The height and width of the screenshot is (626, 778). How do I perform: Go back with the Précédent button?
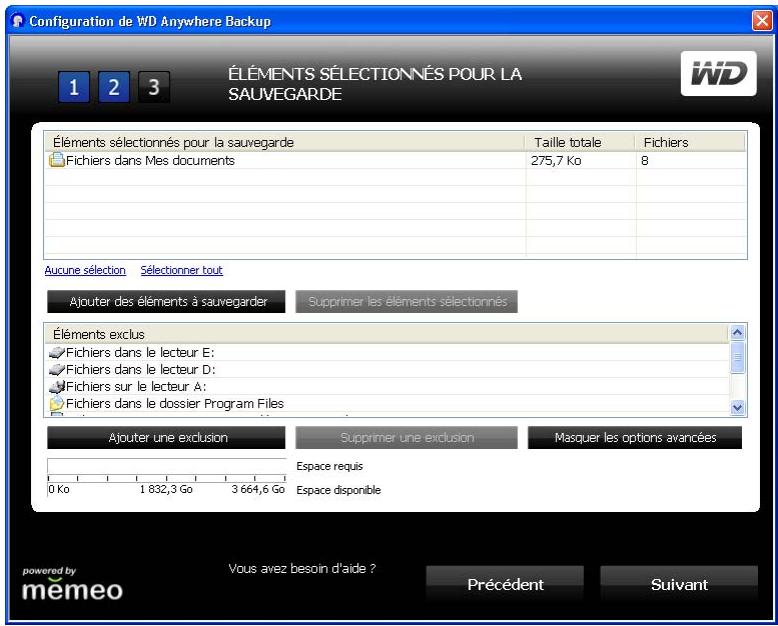(x=505, y=584)
